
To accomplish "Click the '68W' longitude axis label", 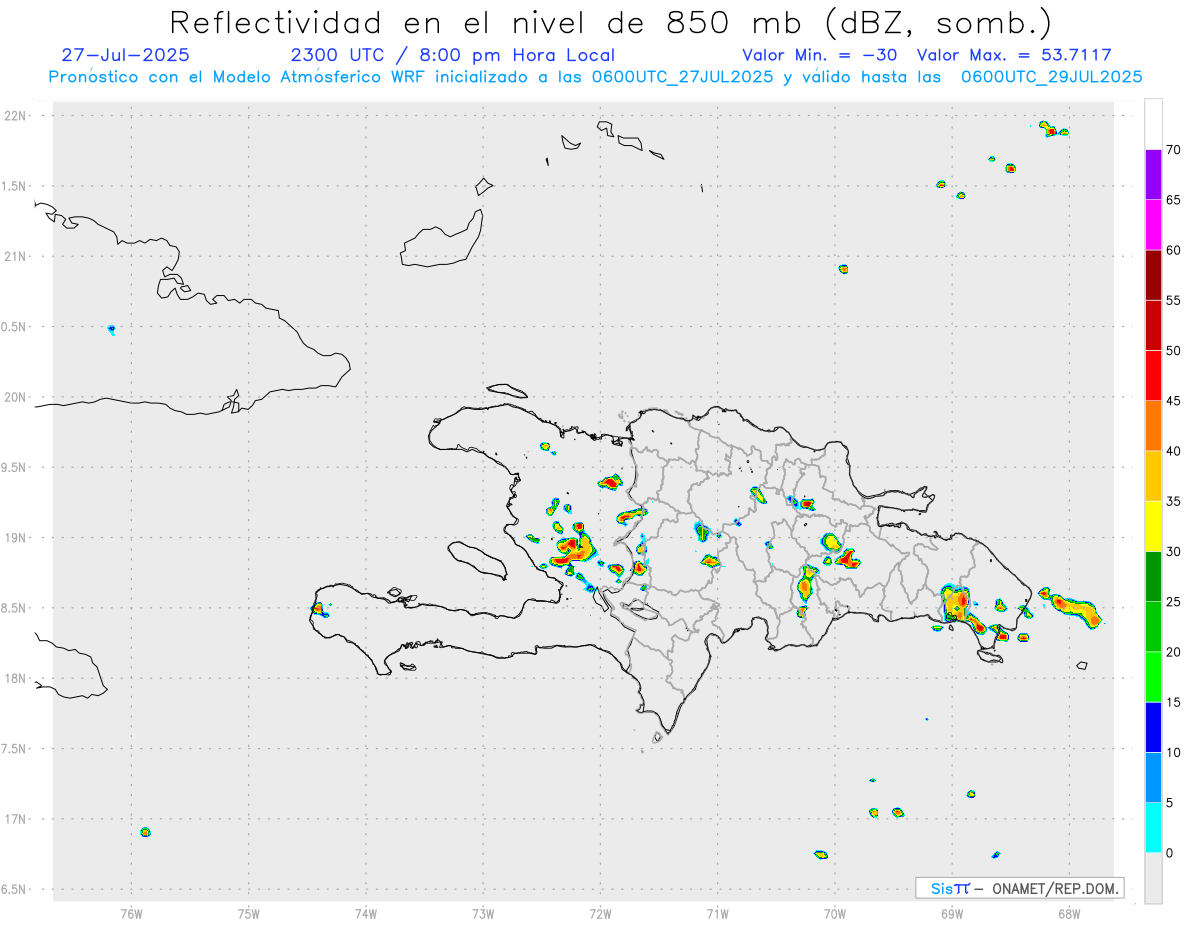I will coord(1069,913).
